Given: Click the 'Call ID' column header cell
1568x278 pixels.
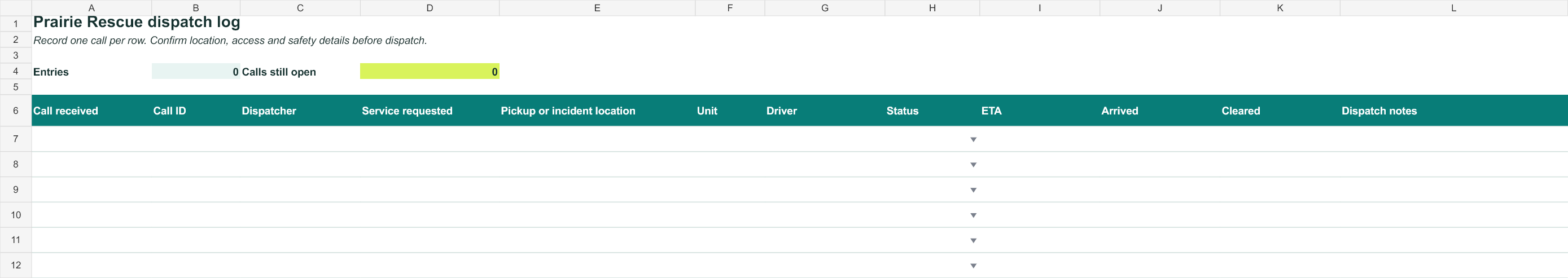Looking at the screenshot, I should [196, 111].
